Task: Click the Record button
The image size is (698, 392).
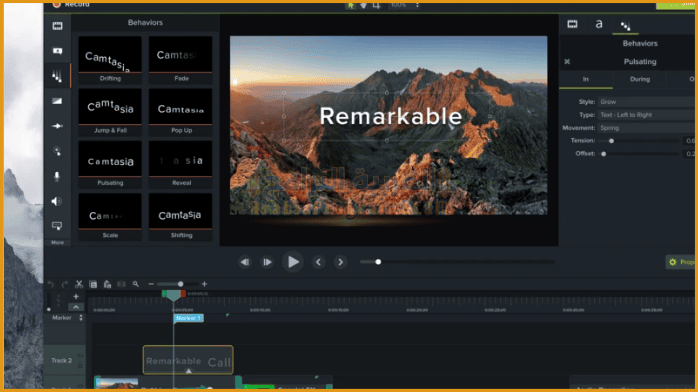Action: point(72,4)
